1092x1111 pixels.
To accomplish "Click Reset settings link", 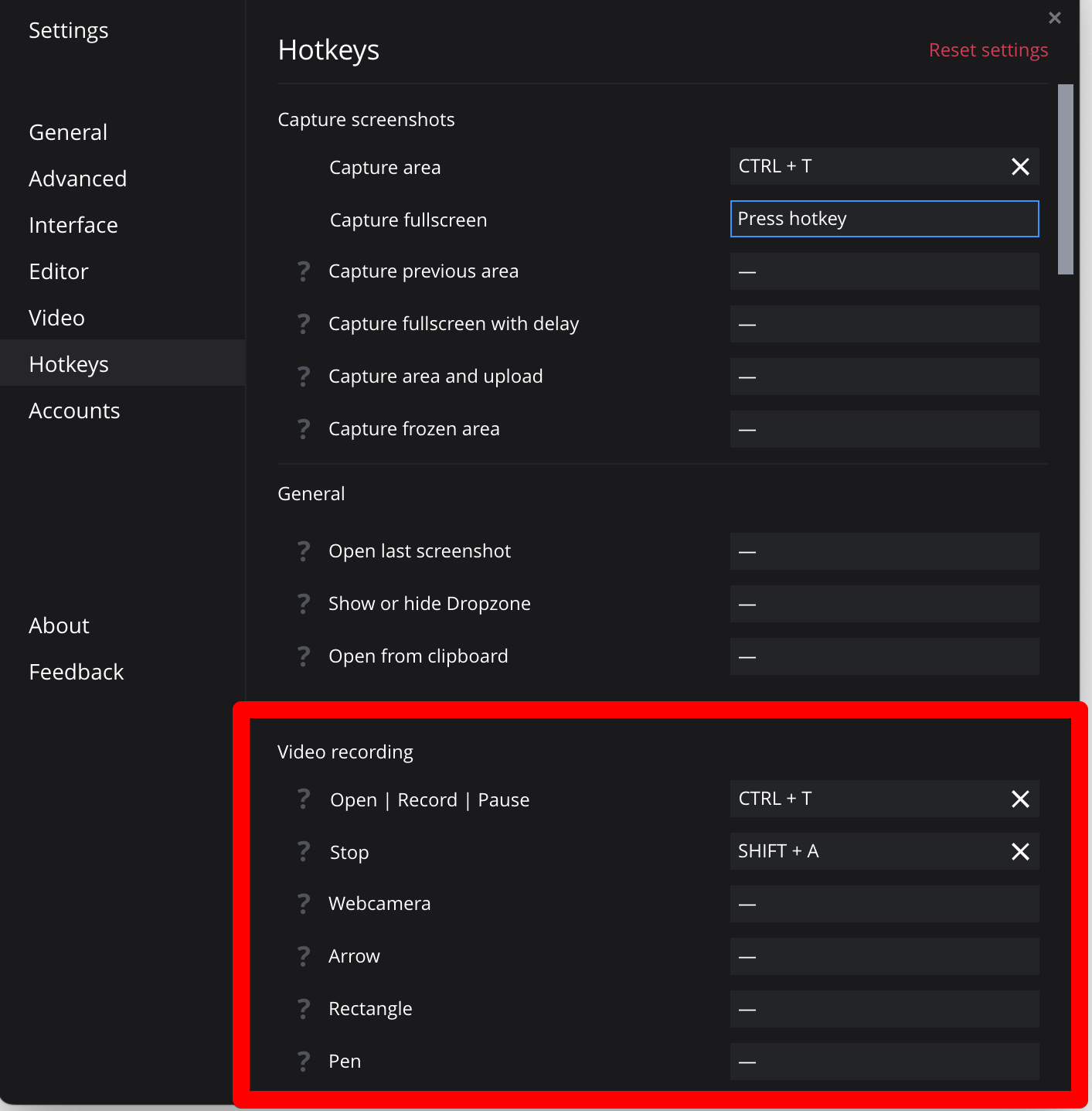I will coord(988,50).
